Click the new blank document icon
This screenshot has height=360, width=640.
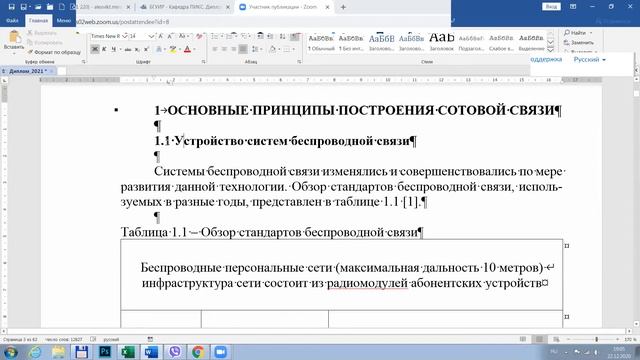[x=62, y=7]
